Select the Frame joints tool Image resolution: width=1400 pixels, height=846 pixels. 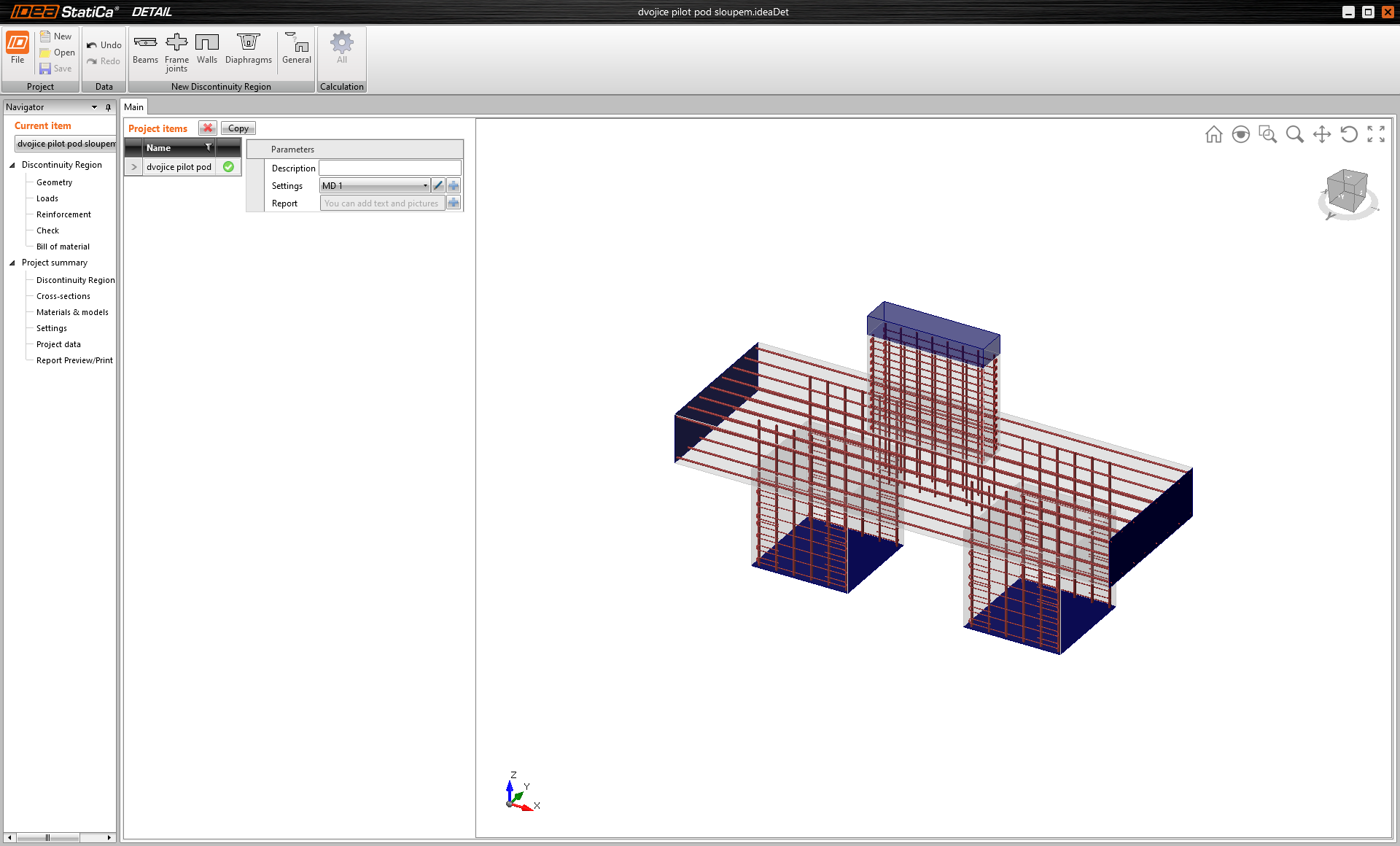tap(176, 52)
